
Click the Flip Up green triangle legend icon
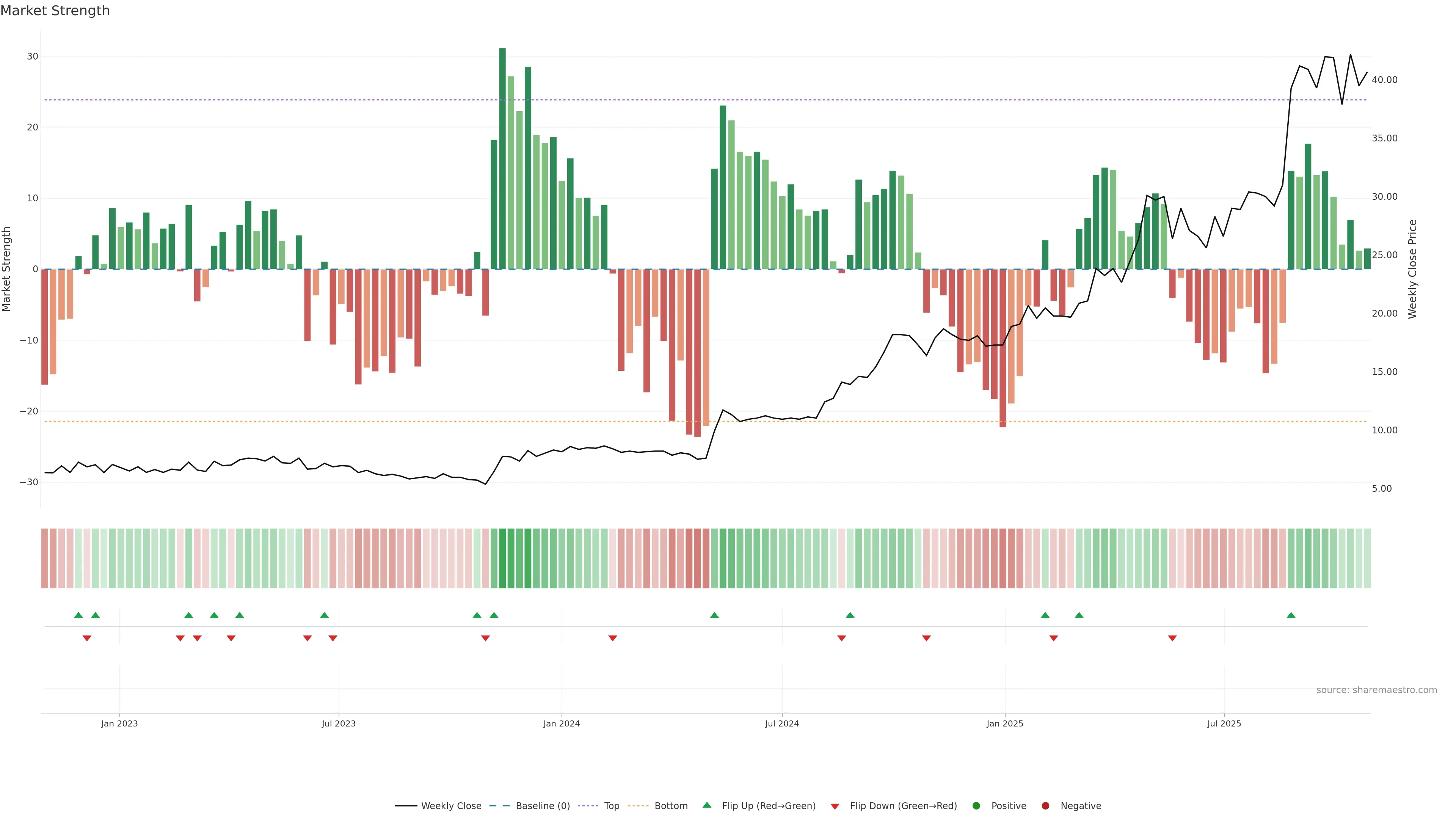click(x=706, y=805)
